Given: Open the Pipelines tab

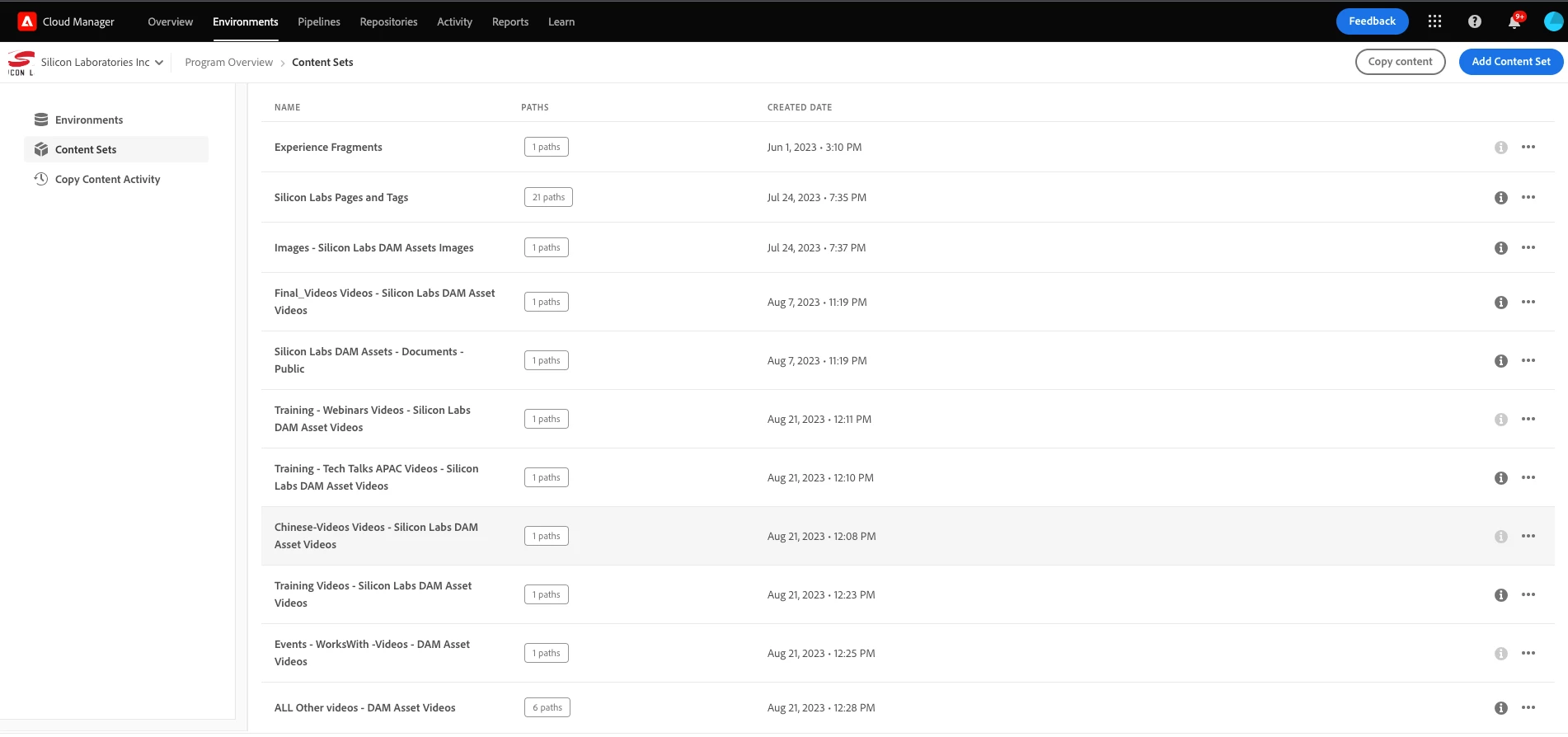Looking at the screenshot, I should click(319, 22).
